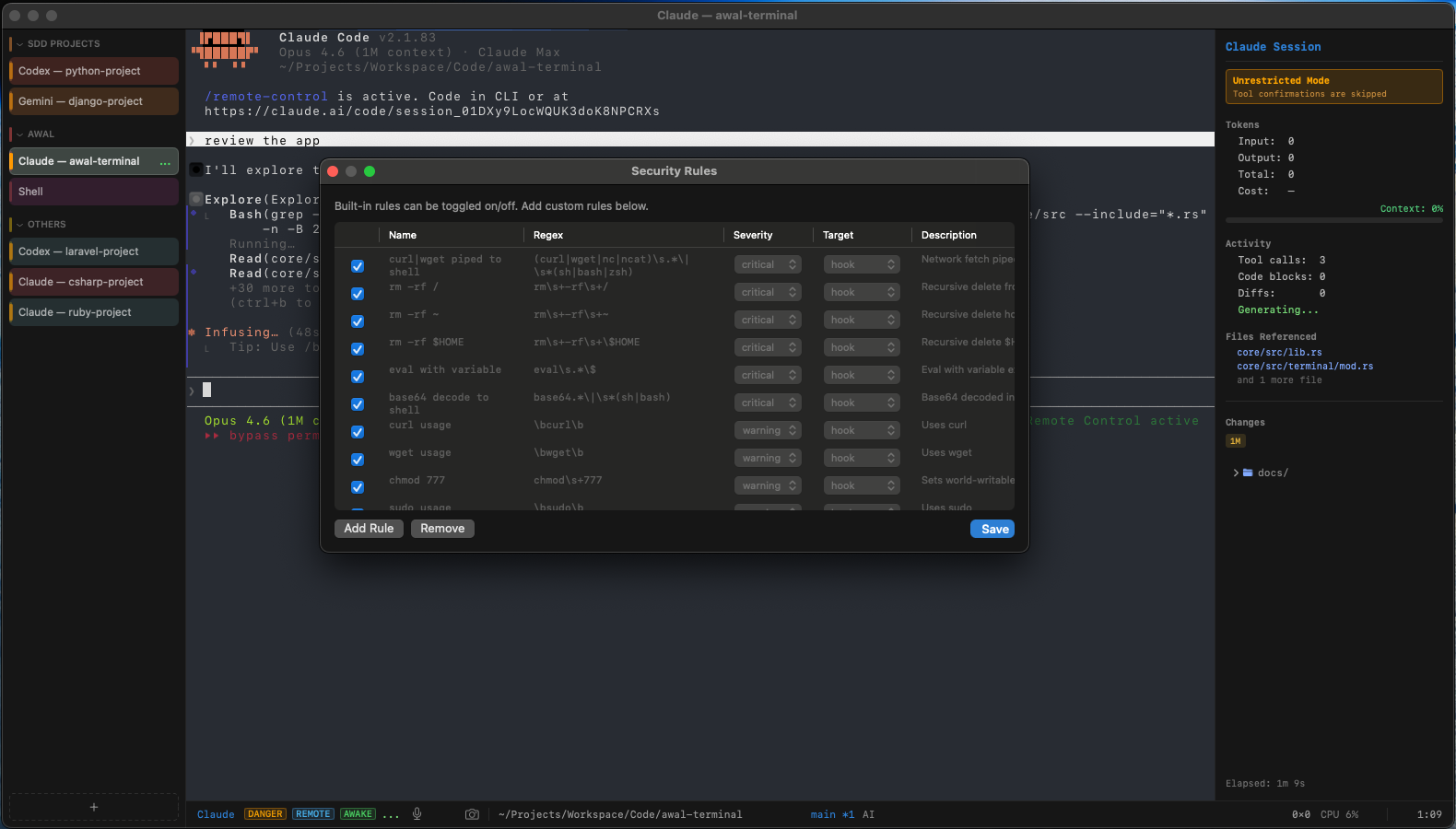Click the Claude Code pixel logo
The image size is (1456, 829).
[x=225, y=51]
